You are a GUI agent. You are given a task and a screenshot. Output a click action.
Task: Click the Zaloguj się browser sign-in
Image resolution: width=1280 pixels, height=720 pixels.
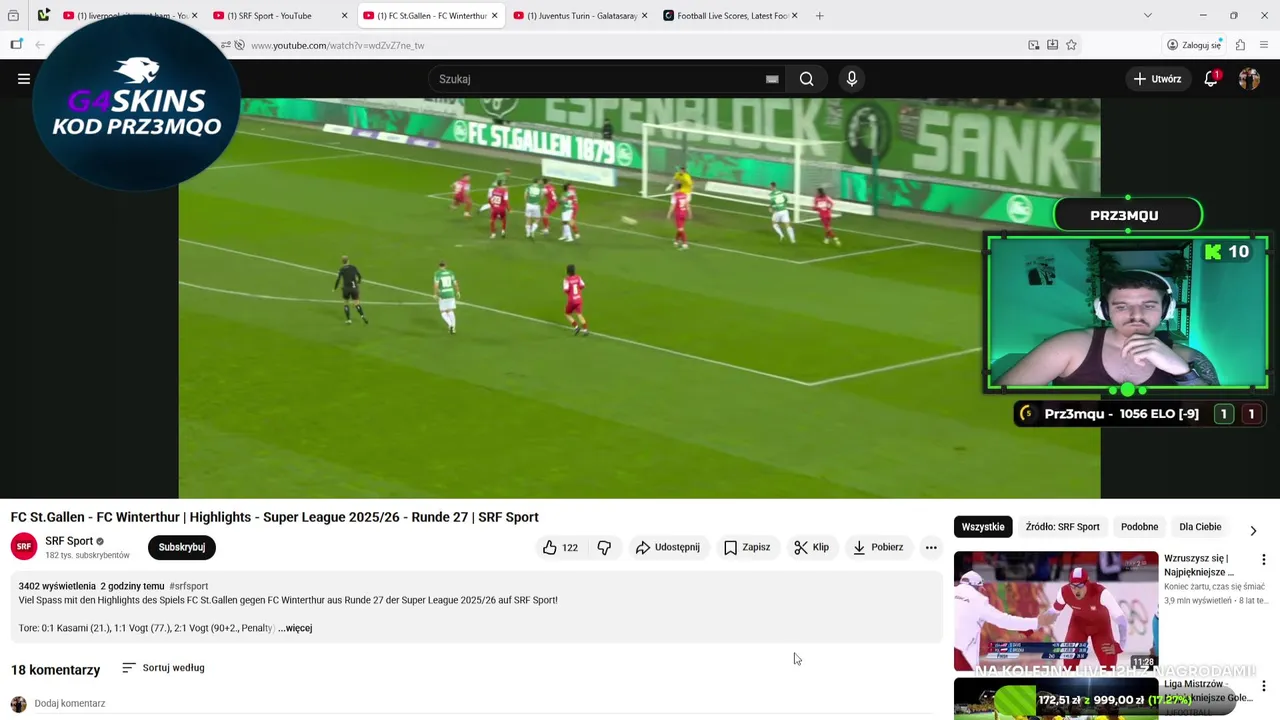pyautogui.click(x=1194, y=45)
